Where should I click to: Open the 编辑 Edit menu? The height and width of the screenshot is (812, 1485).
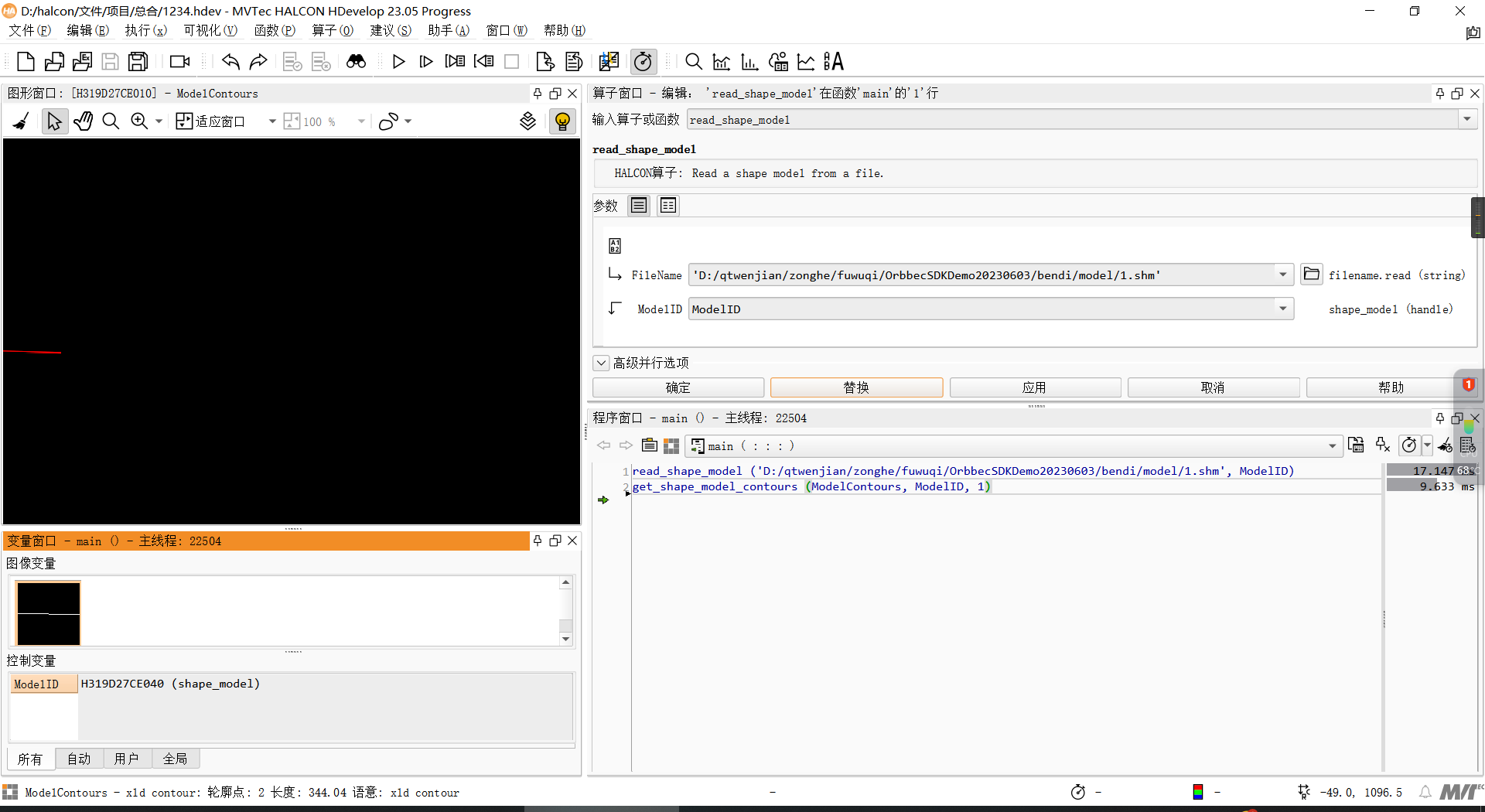tap(87, 30)
